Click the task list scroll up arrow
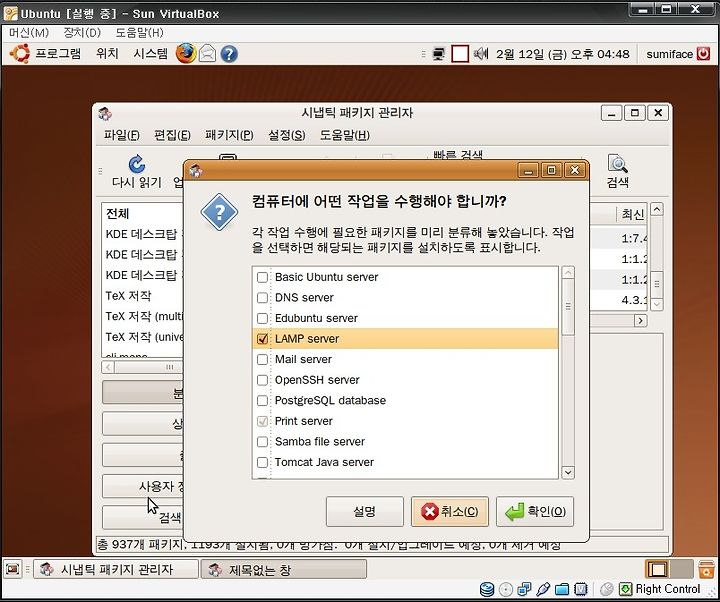The height and width of the screenshot is (602, 720). [x=568, y=273]
